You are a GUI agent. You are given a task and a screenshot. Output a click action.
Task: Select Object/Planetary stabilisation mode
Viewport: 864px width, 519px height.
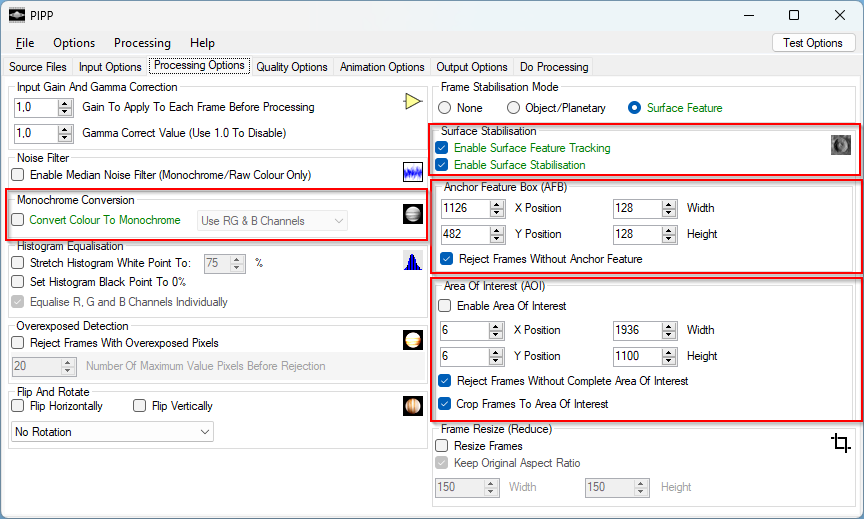(x=513, y=108)
